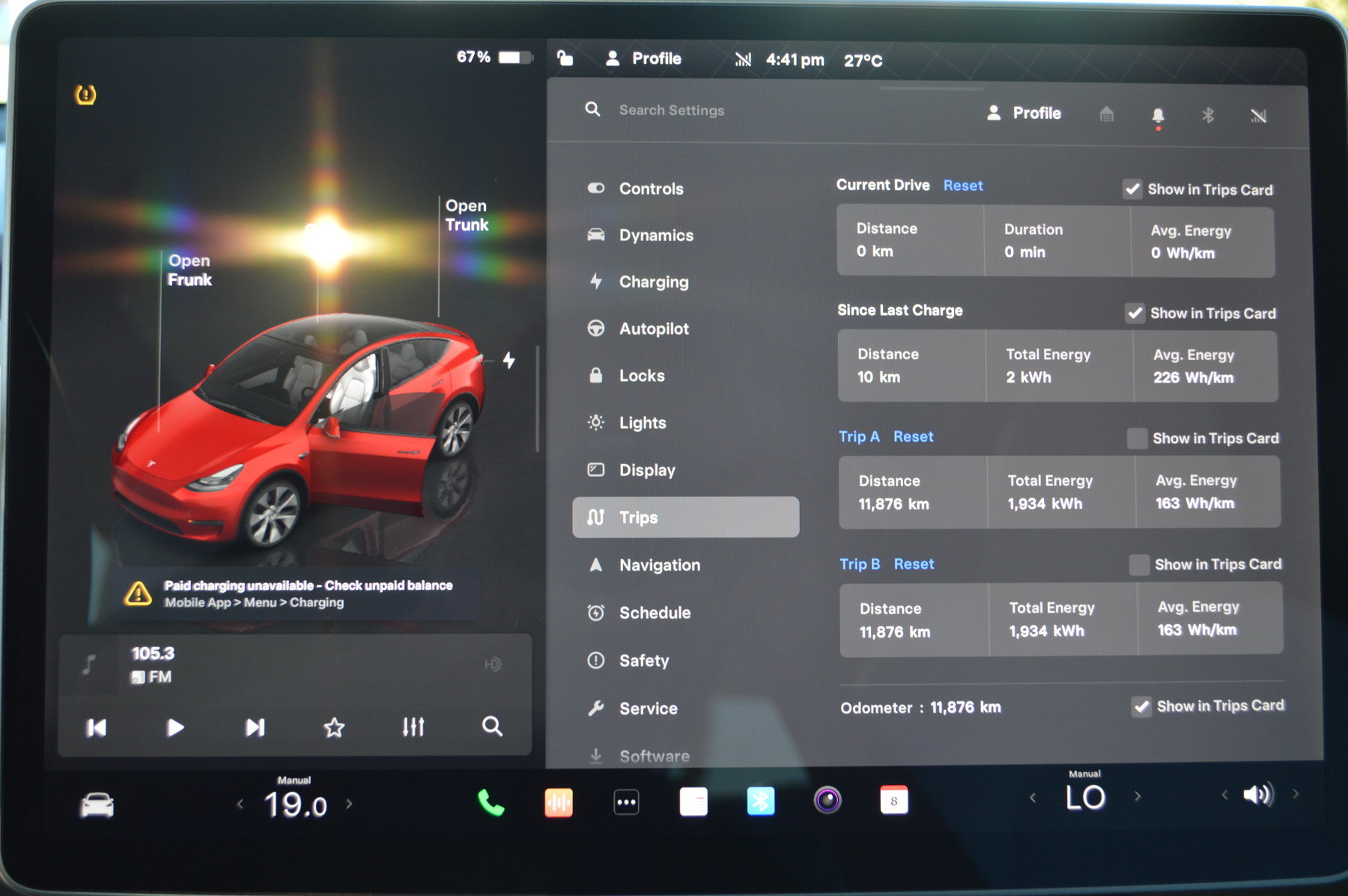Mark station as favorite with star
The image size is (1348, 896).
coord(334,727)
